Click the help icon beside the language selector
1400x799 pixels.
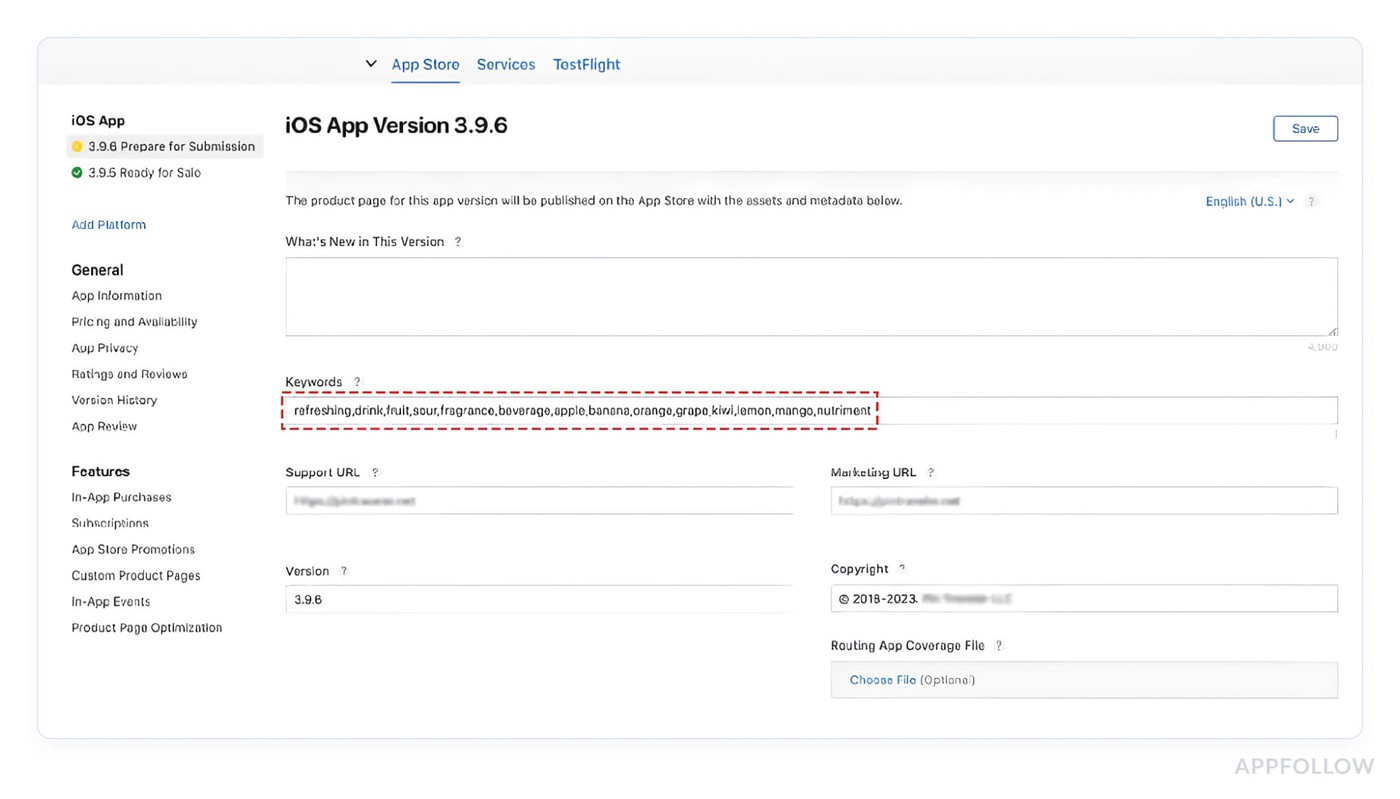tap(1311, 201)
